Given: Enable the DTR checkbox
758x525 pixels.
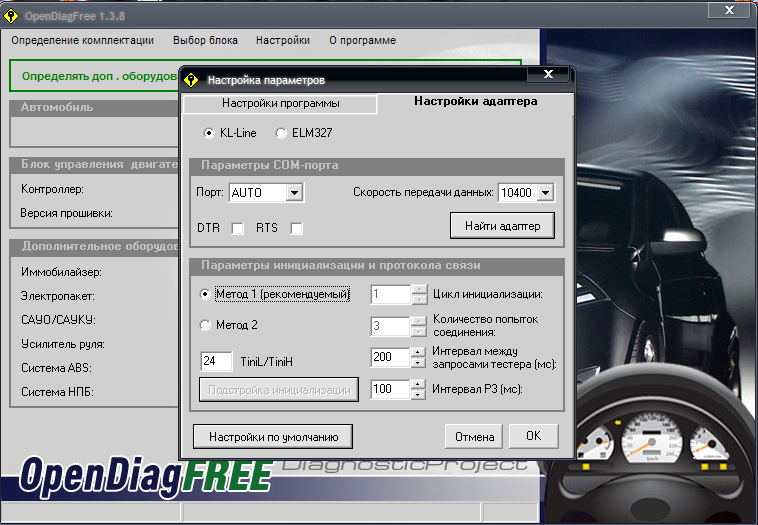Looking at the screenshot, I should 237,228.
